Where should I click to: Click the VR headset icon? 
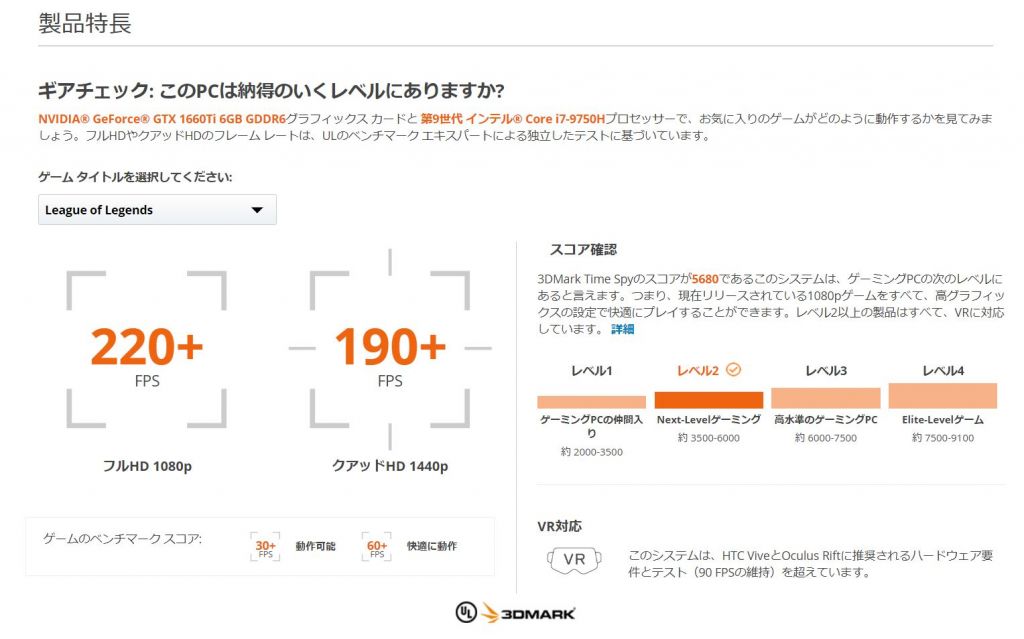pos(574,560)
